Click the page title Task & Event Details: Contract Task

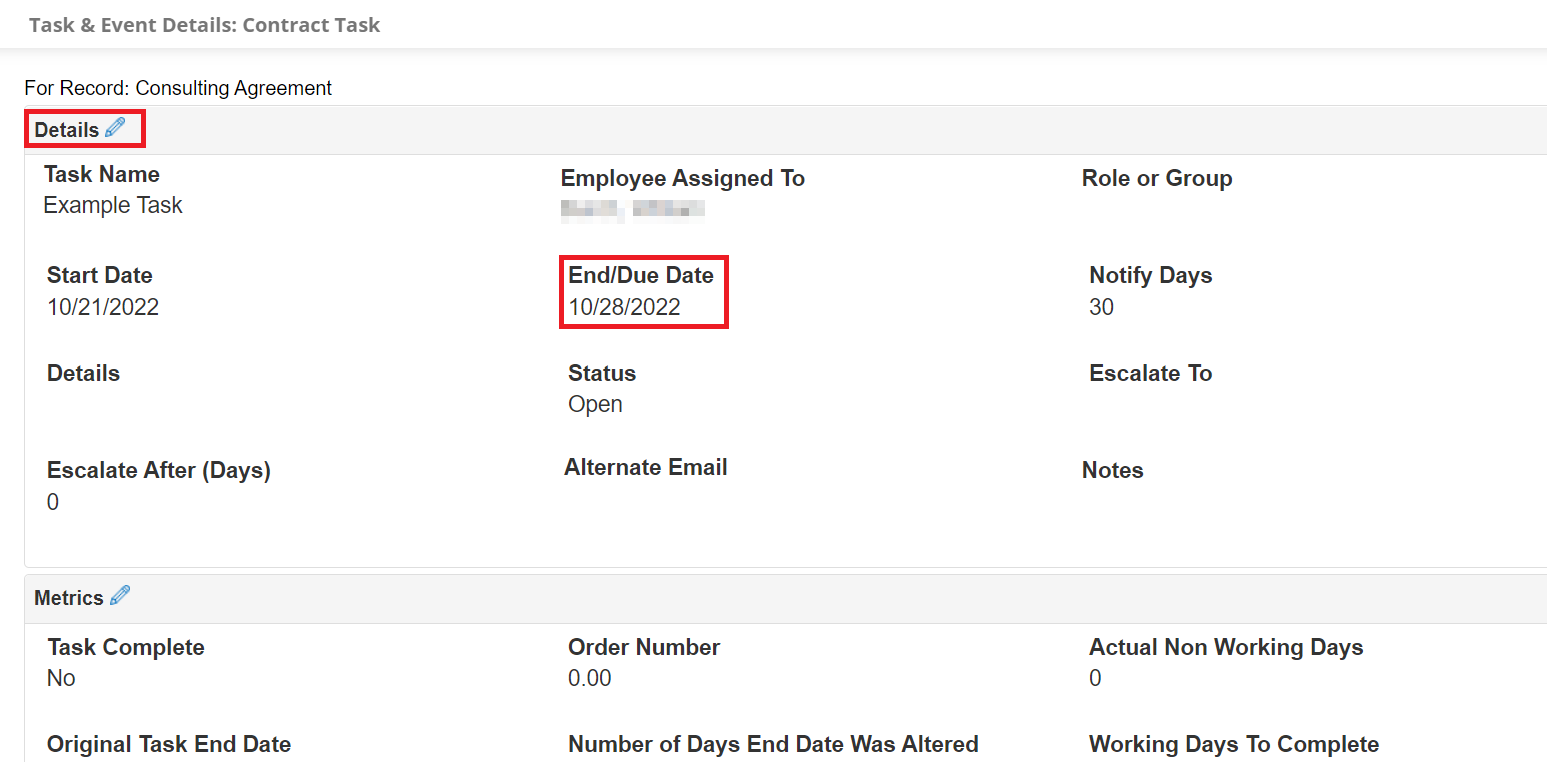tap(205, 25)
